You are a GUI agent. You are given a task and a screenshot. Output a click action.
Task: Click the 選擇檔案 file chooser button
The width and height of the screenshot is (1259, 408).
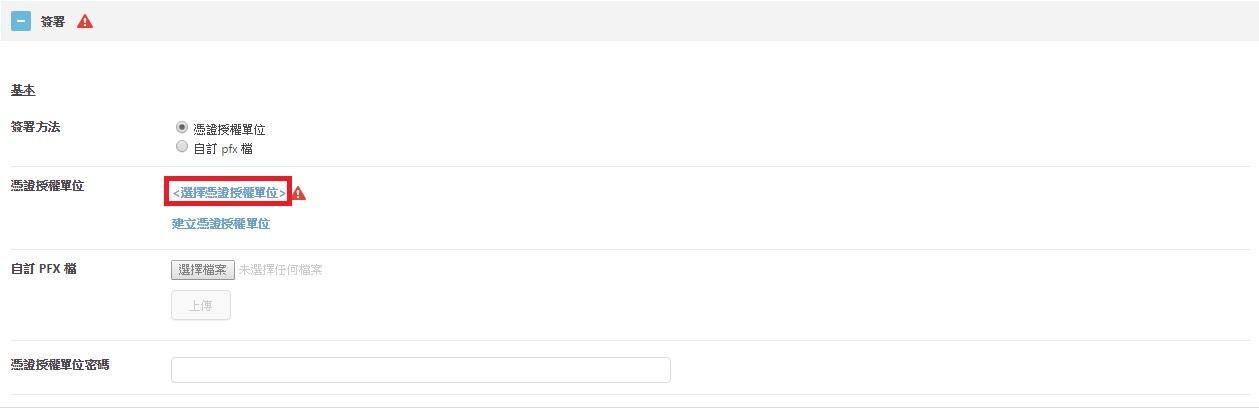(x=203, y=270)
